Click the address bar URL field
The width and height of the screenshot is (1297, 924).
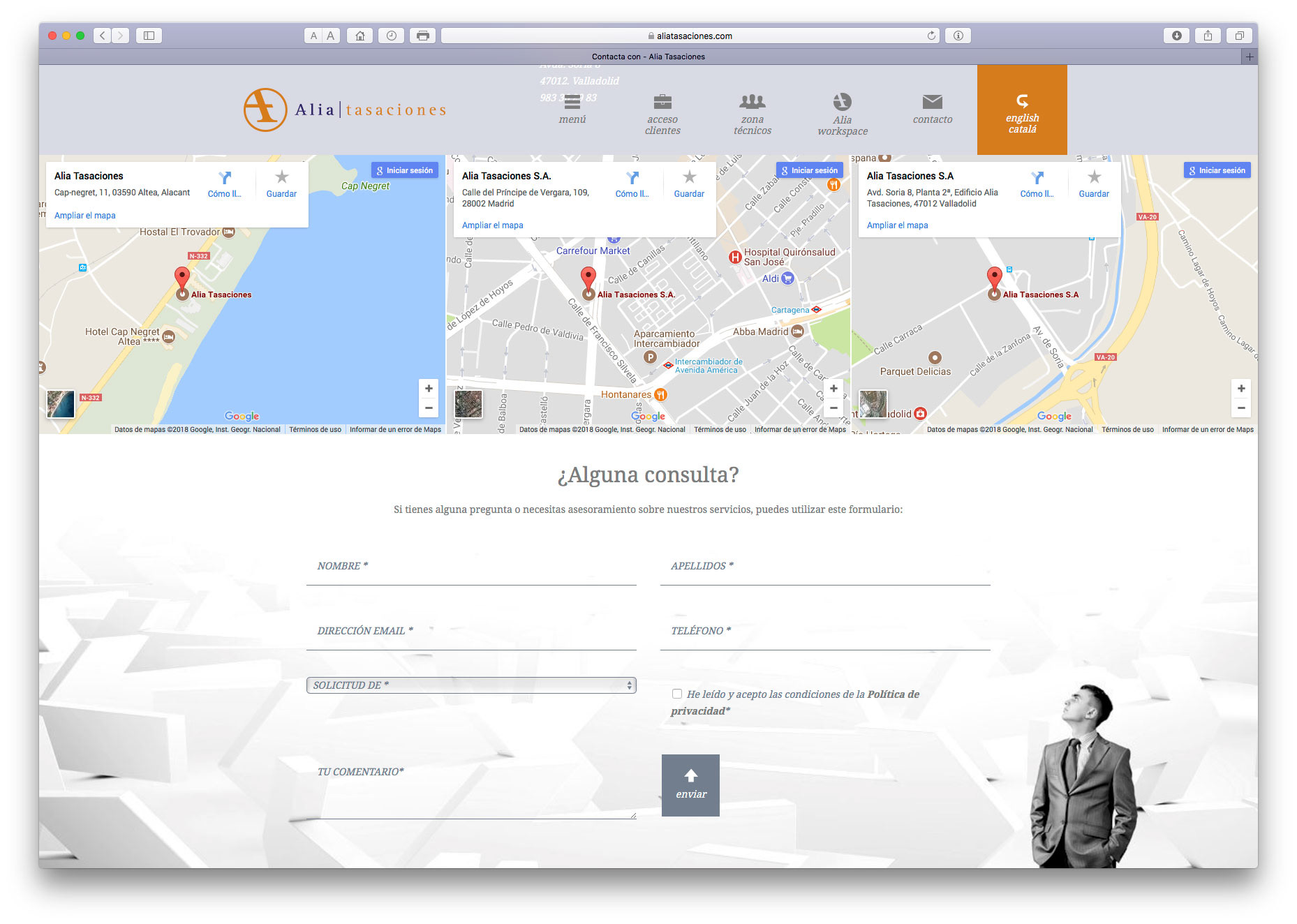coord(690,36)
